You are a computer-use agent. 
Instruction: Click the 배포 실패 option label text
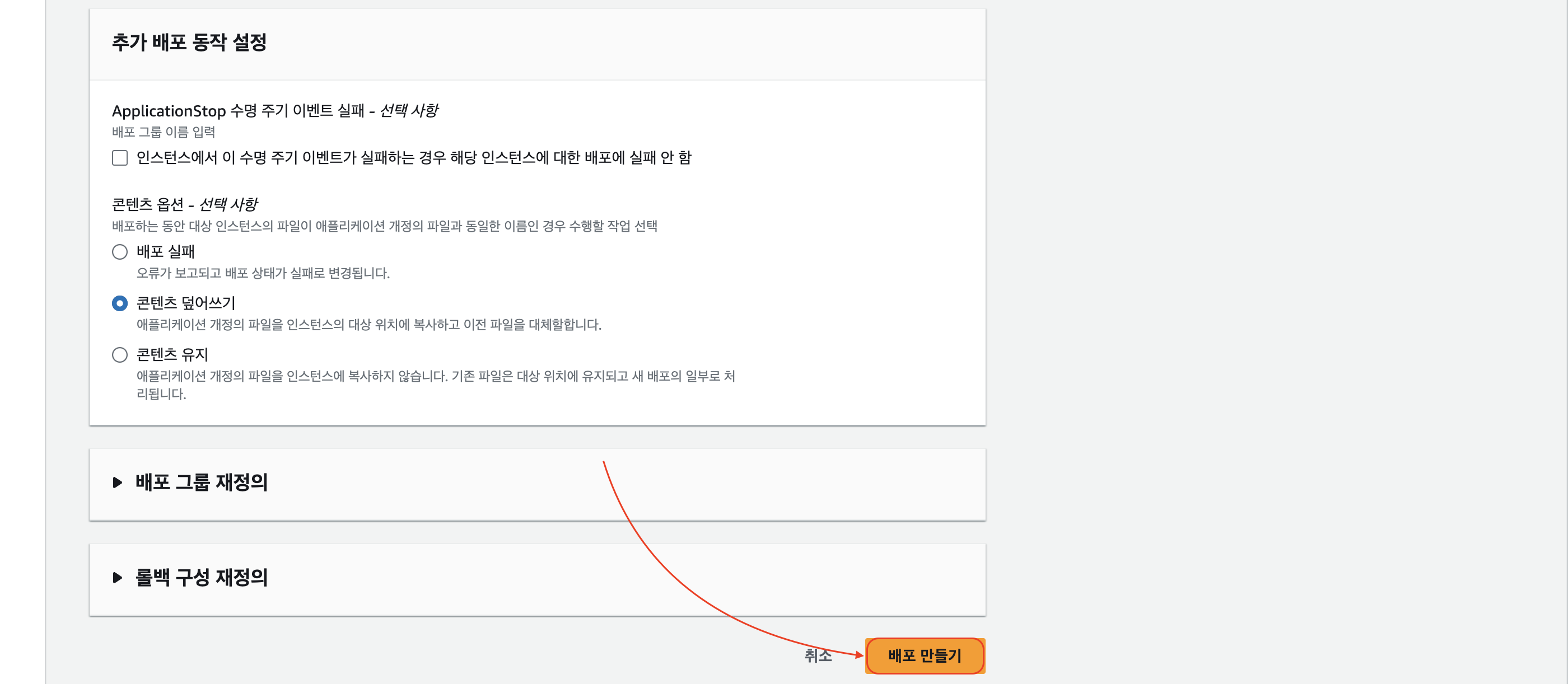[166, 252]
